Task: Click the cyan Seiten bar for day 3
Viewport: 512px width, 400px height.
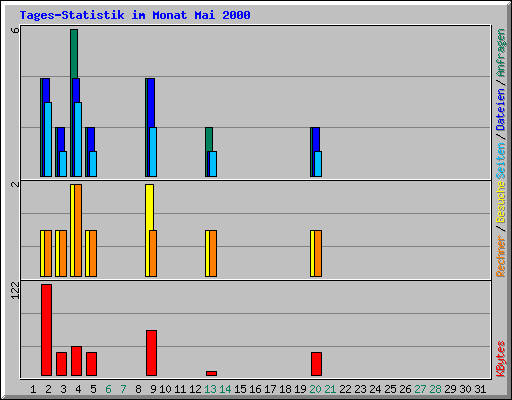Action: (x=63, y=164)
